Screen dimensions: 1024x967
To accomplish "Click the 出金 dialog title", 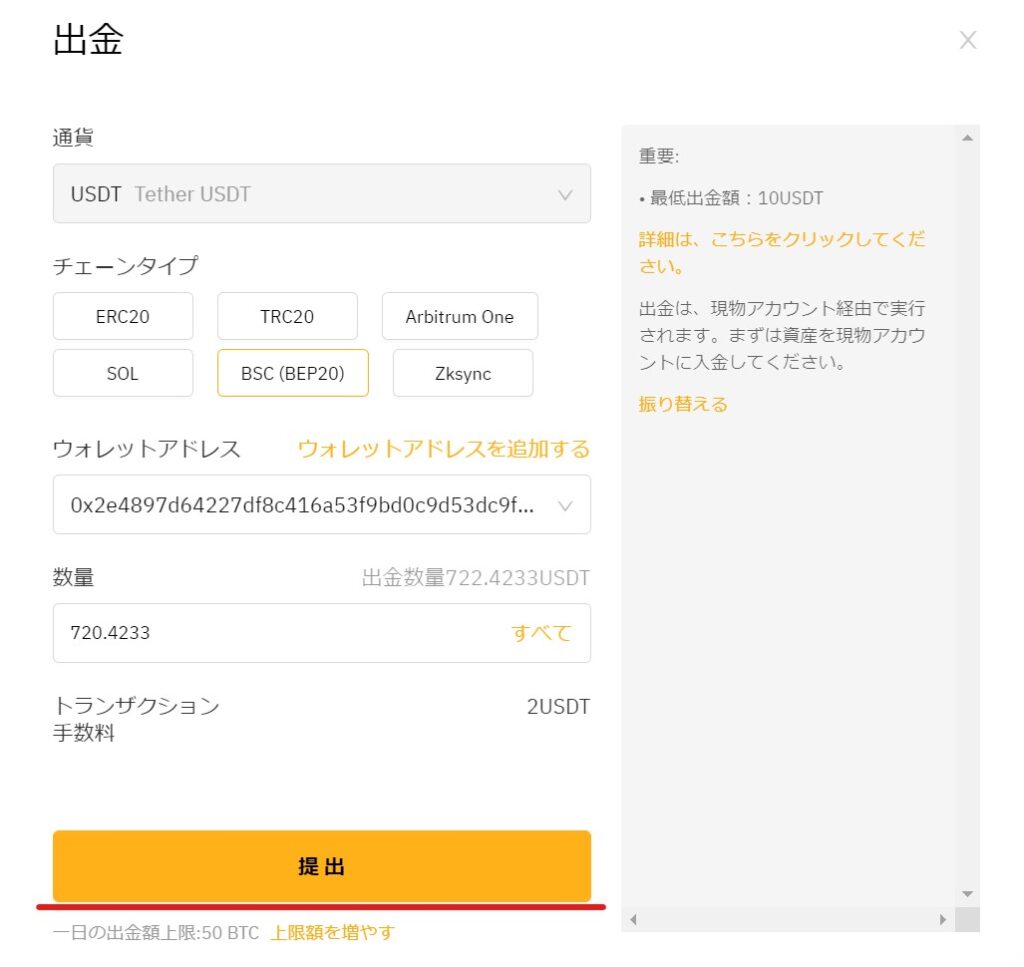I will 88,39.
